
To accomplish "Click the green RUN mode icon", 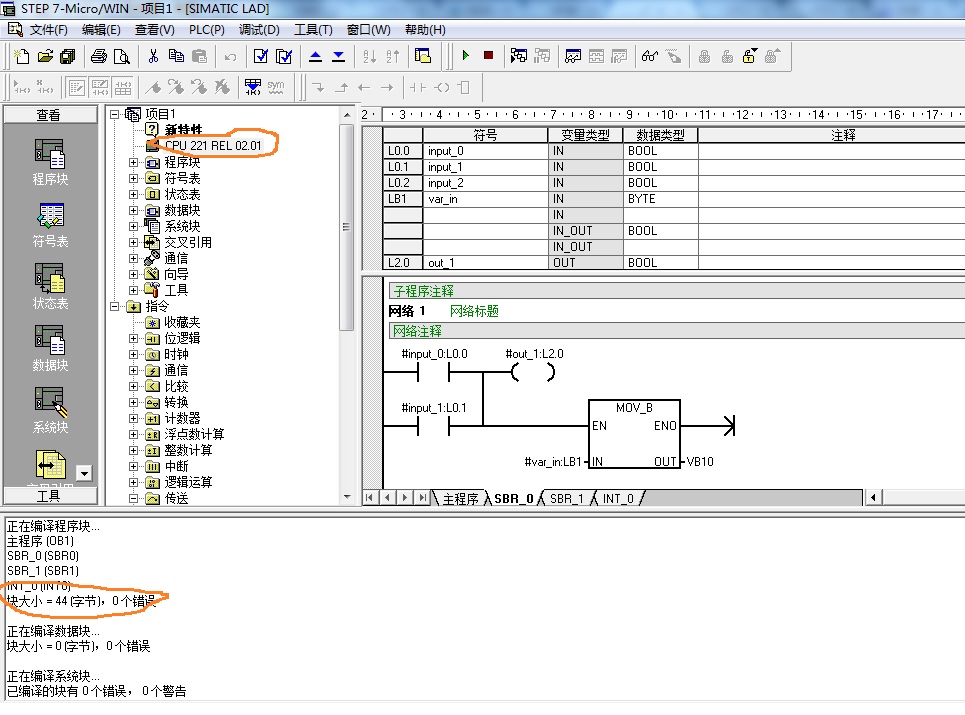I will [x=466, y=56].
